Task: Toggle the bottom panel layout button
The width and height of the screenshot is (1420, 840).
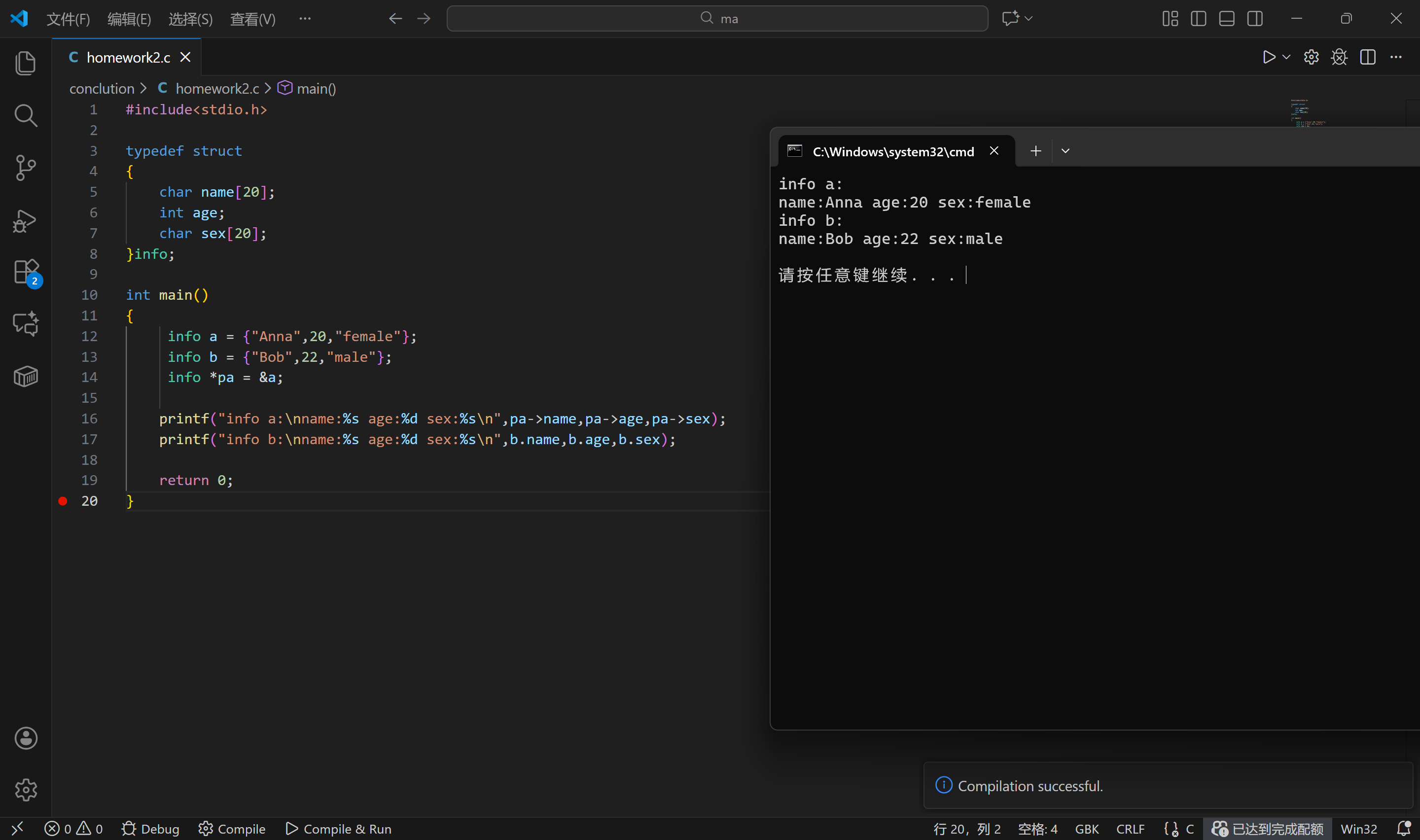Action: (x=1226, y=19)
